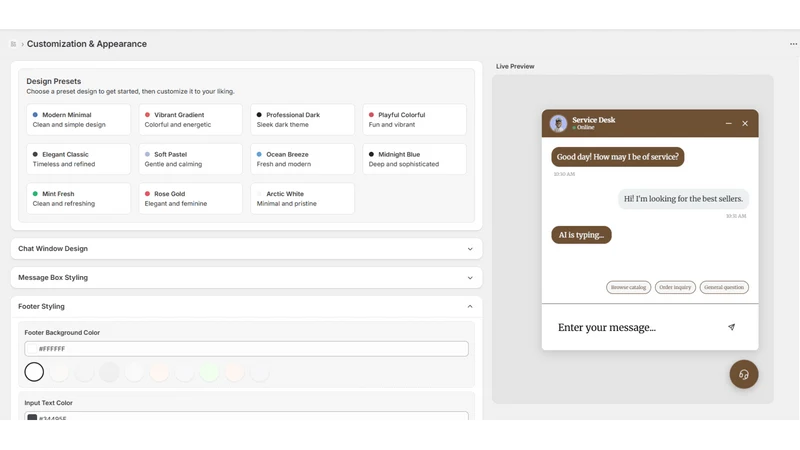The image size is (800, 450).
Task: Click the breadcrumb home icon
Action: click(13, 44)
